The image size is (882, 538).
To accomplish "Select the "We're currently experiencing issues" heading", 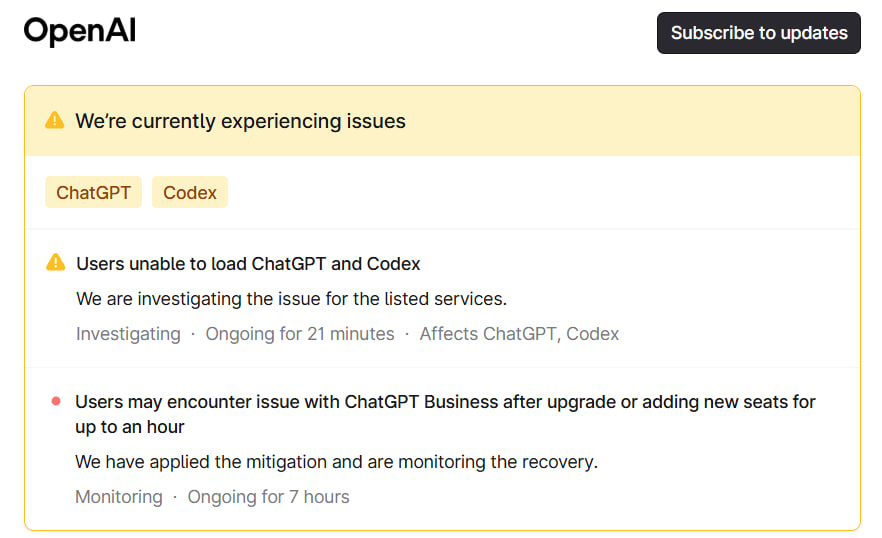I will pyautogui.click(x=240, y=121).
